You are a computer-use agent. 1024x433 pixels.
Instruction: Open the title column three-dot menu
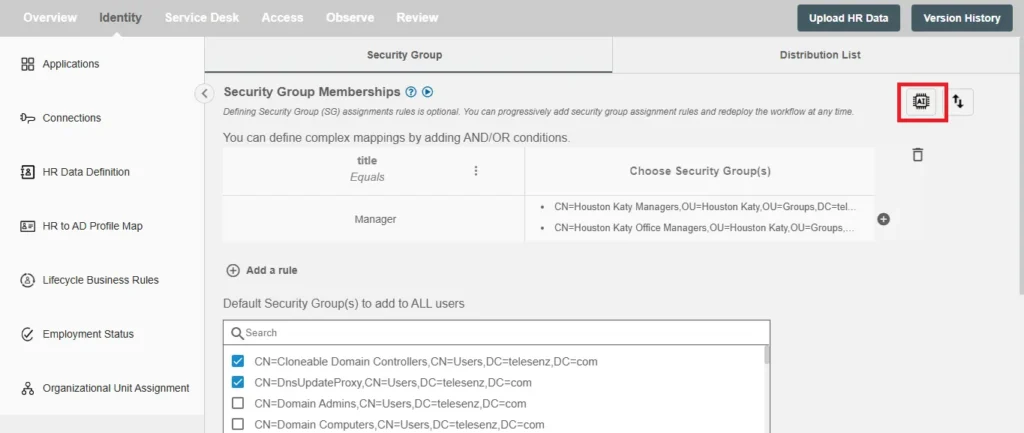point(476,170)
